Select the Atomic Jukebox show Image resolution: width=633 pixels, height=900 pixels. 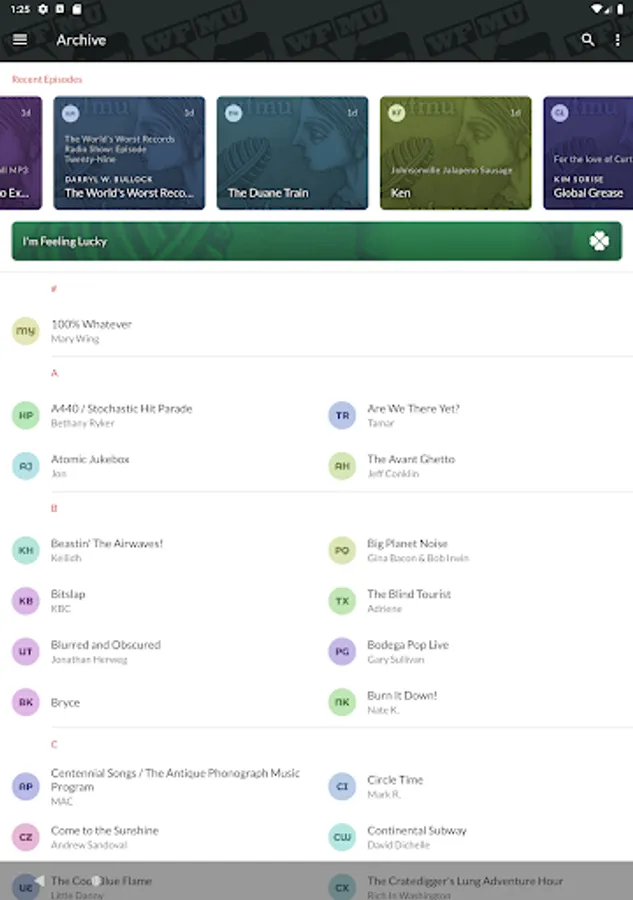(158, 466)
